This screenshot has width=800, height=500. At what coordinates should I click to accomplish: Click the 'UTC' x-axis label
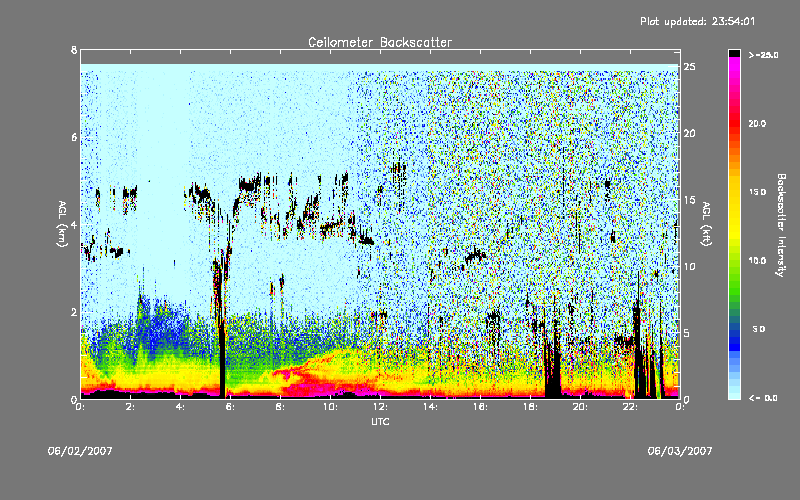[380, 421]
